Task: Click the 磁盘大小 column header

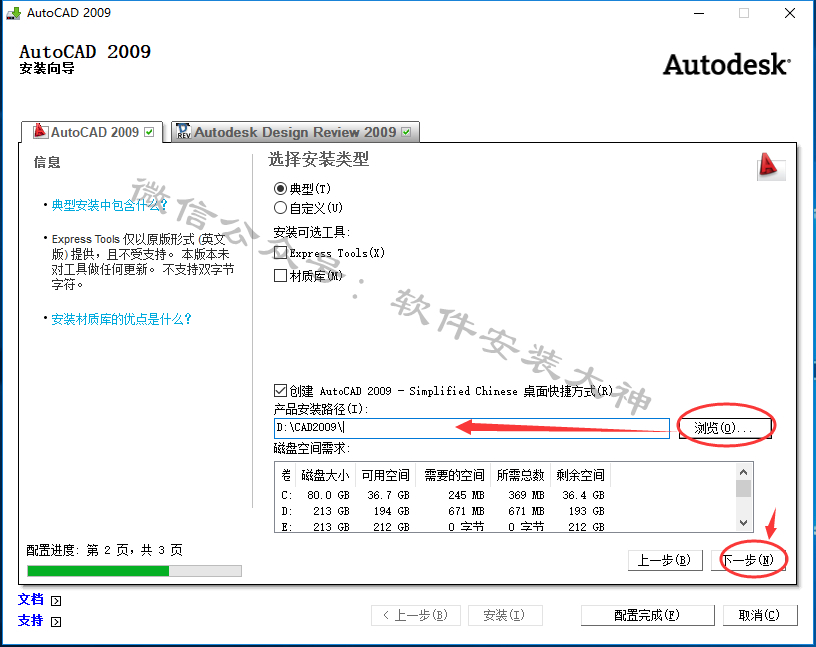Action: coord(325,475)
